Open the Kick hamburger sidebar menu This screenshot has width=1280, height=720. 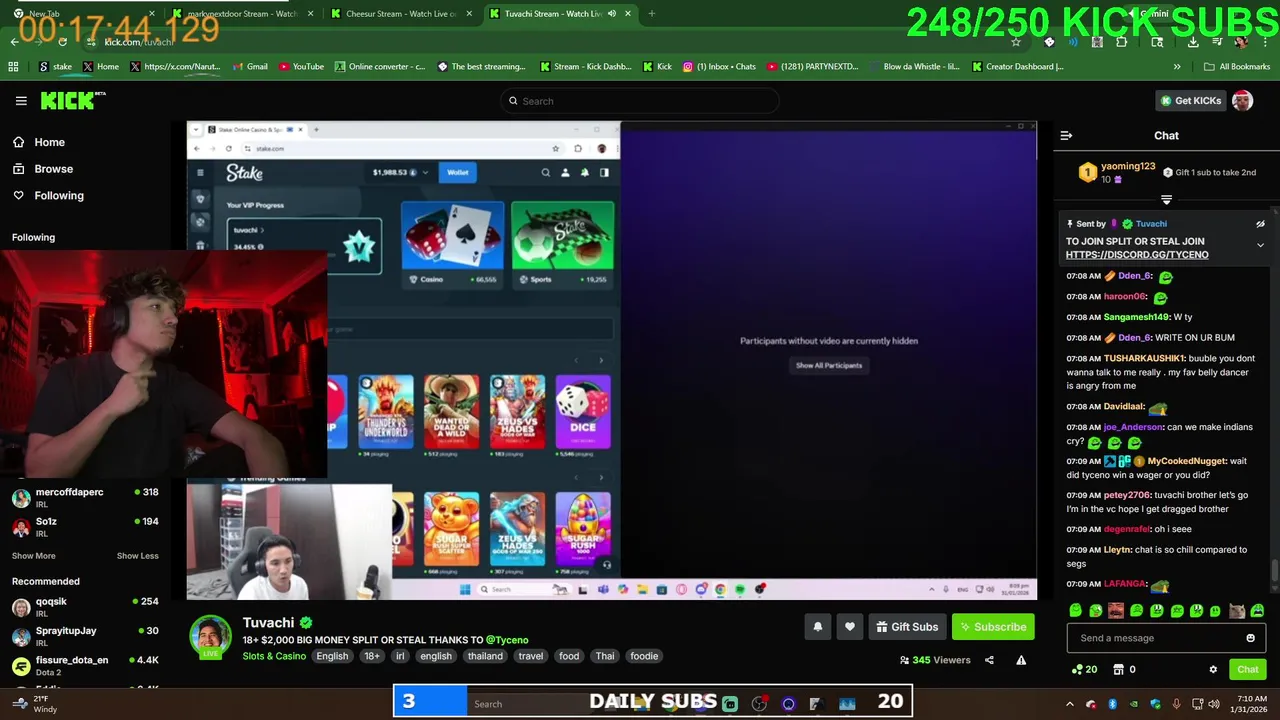coord(21,101)
